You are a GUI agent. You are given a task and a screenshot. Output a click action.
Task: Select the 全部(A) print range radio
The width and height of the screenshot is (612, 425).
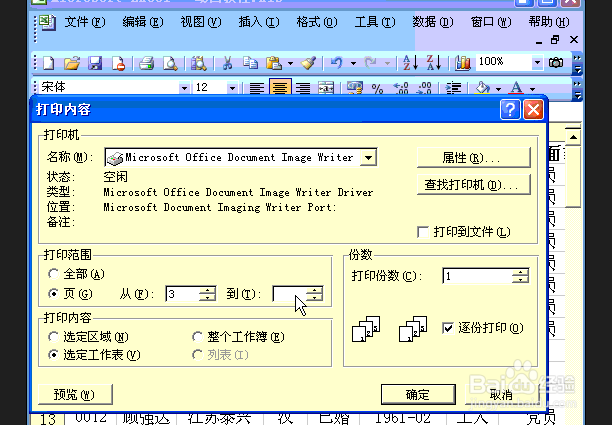(53, 274)
